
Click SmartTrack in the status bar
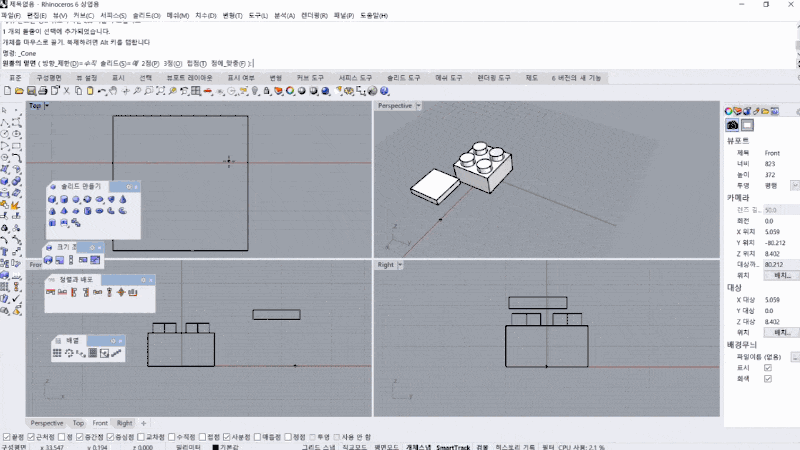point(453,447)
